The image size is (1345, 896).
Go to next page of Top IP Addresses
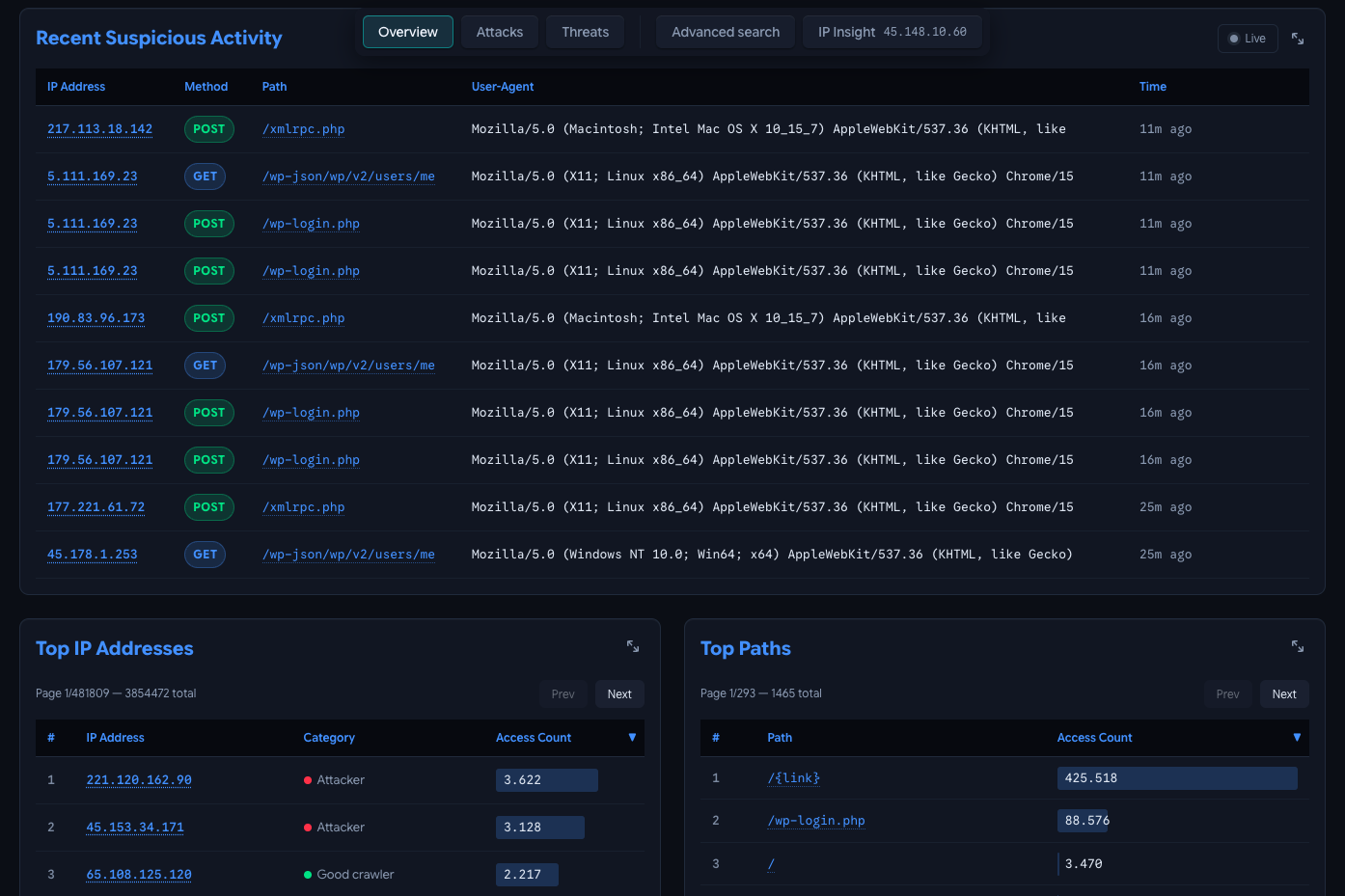click(x=619, y=694)
